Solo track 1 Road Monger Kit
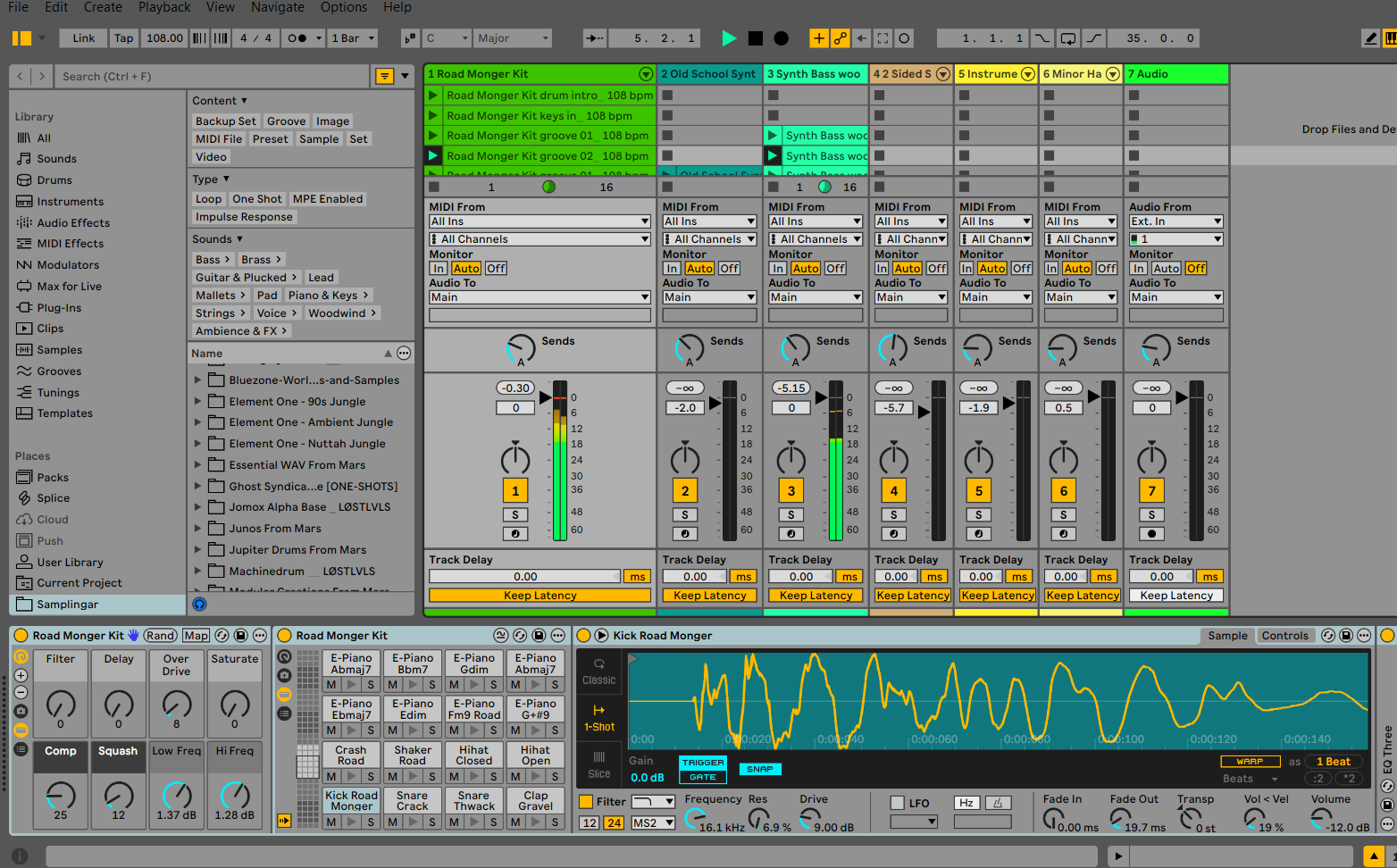The height and width of the screenshot is (868, 1397). click(515, 514)
